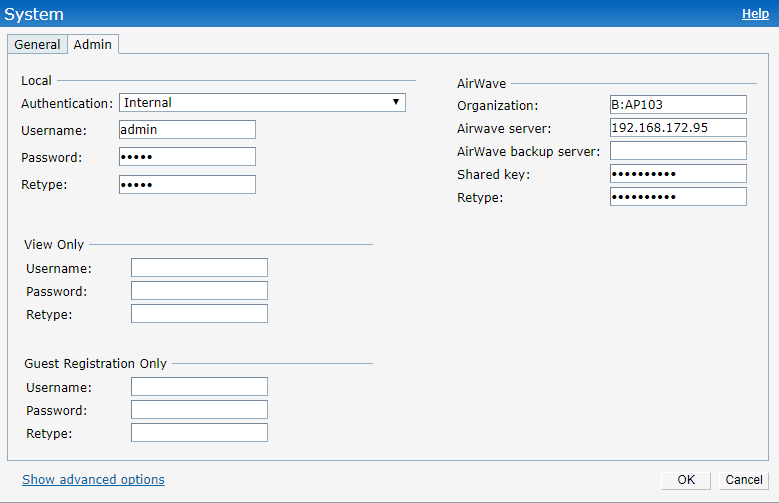This screenshot has width=779, height=503.
Task: Select the Admin tab
Action: point(93,44)
